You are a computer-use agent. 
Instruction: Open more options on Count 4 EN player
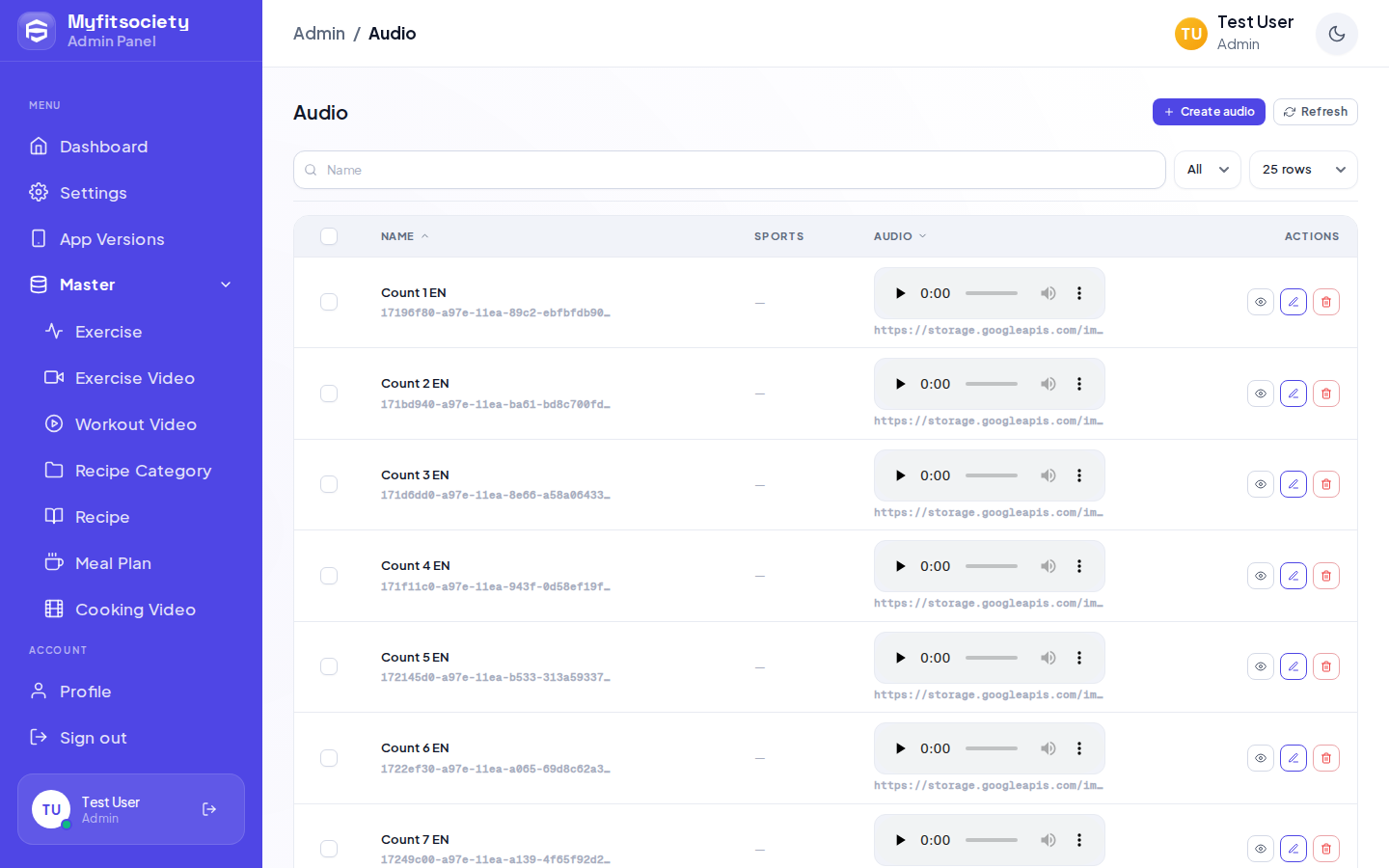pyautogui.click(x=1079, y=566)
